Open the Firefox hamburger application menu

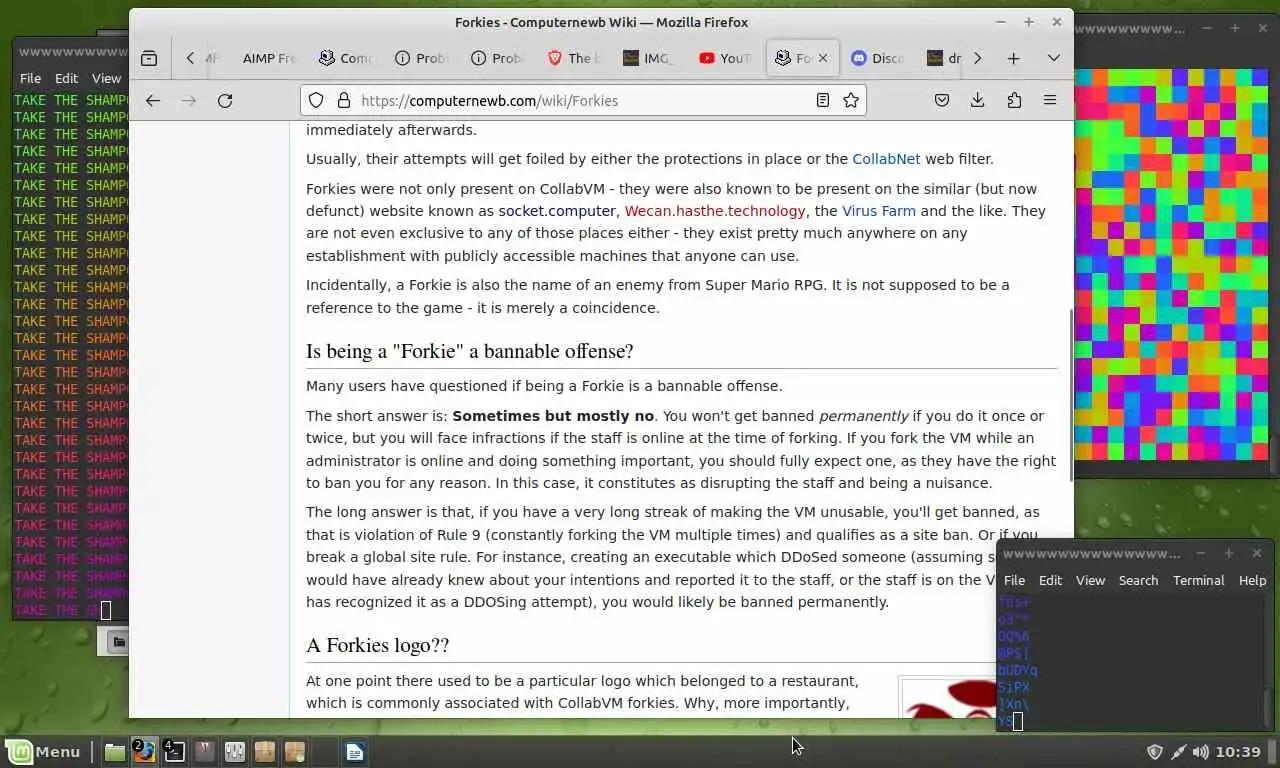[1050, 100]
